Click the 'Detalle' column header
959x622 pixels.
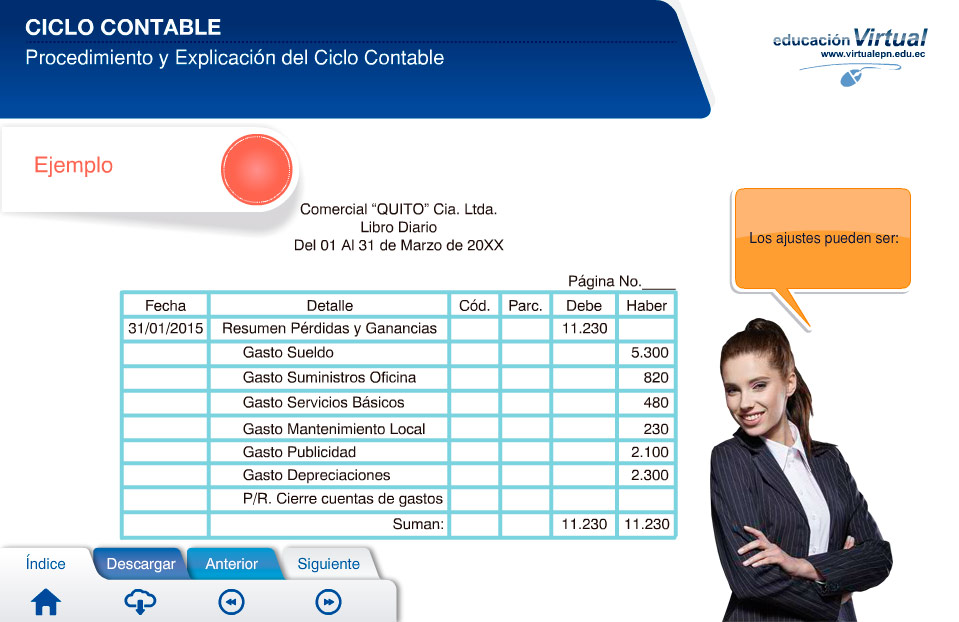coord(330,305)
